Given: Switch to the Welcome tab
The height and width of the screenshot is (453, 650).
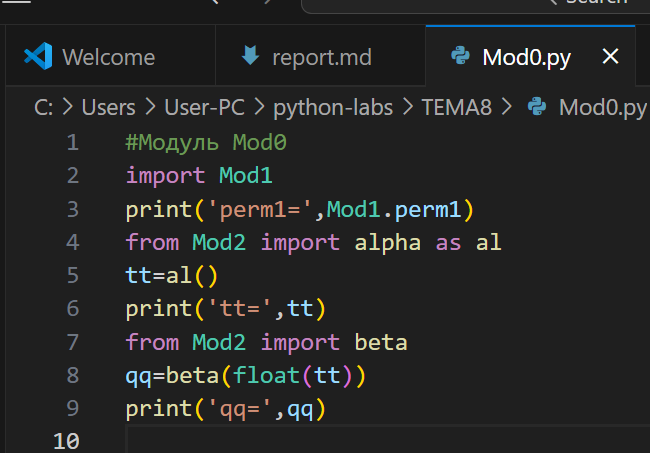Looking at the screenshot, I should coord(108,57).
